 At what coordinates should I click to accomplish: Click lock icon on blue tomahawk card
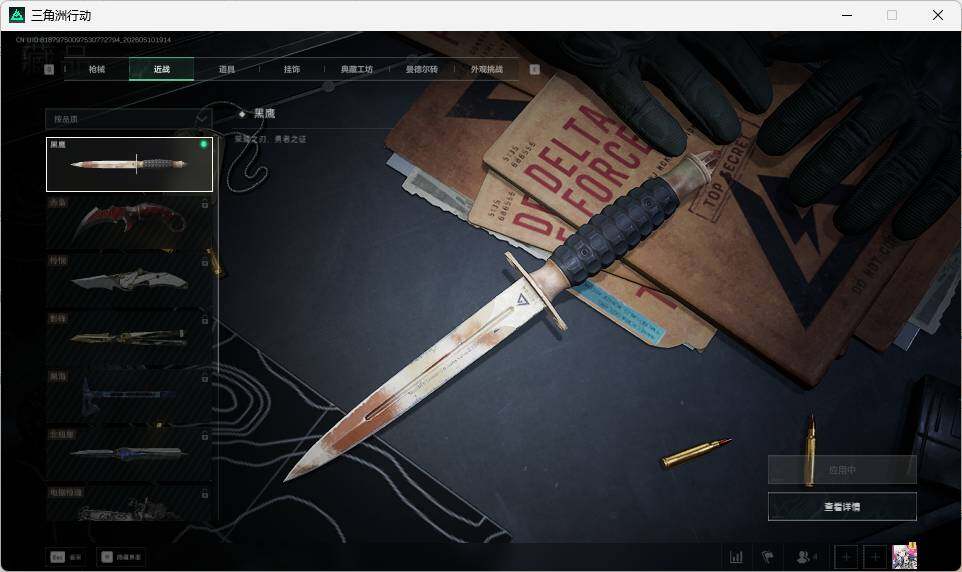(x=205, y=379)
